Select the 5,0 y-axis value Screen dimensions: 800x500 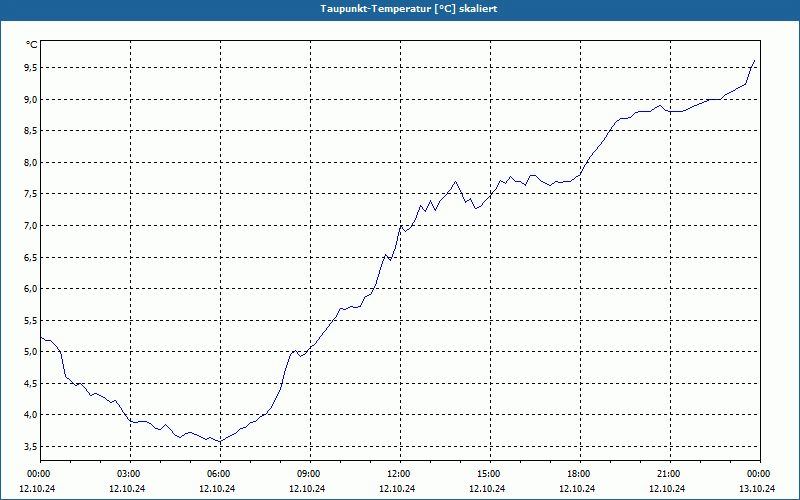coord(31,352)
